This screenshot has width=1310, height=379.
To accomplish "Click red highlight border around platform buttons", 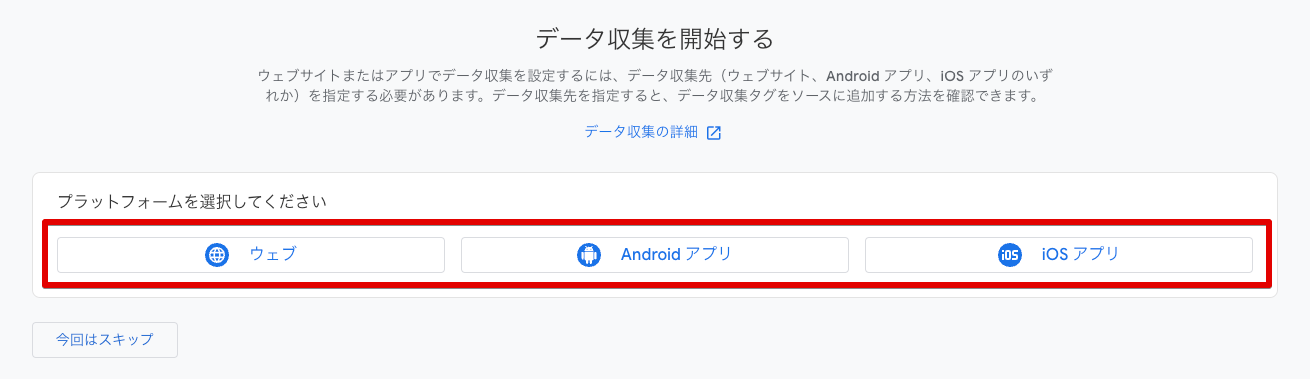I will tap(655, 222).
